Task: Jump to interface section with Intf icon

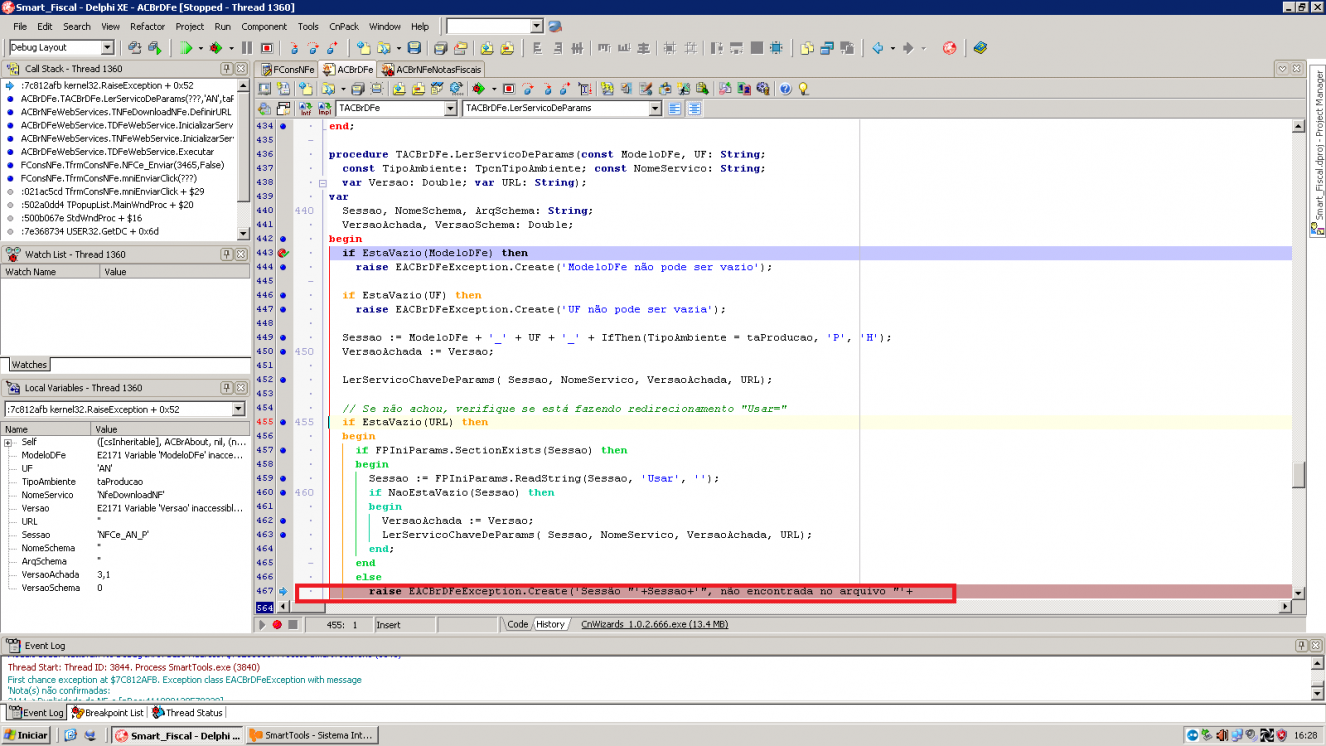Action: tap(306, 109)
